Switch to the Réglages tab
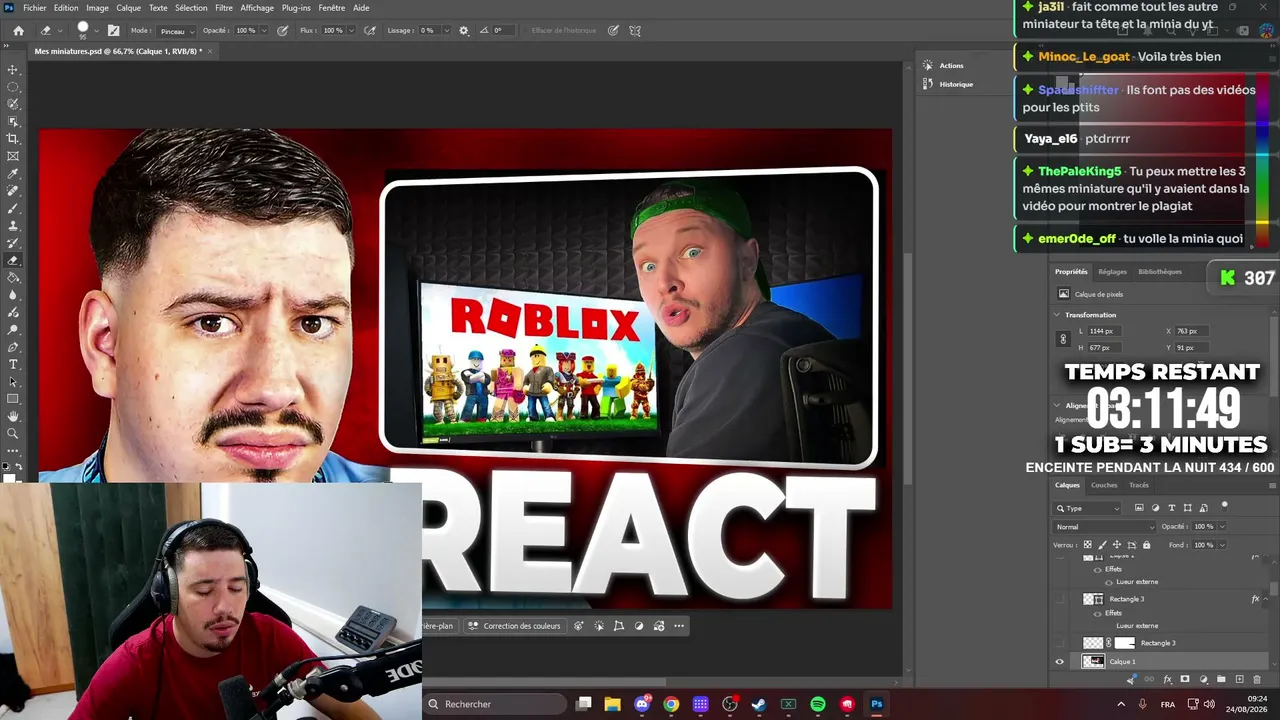Screen dimensions: 1280x720 click(1112, 272)
